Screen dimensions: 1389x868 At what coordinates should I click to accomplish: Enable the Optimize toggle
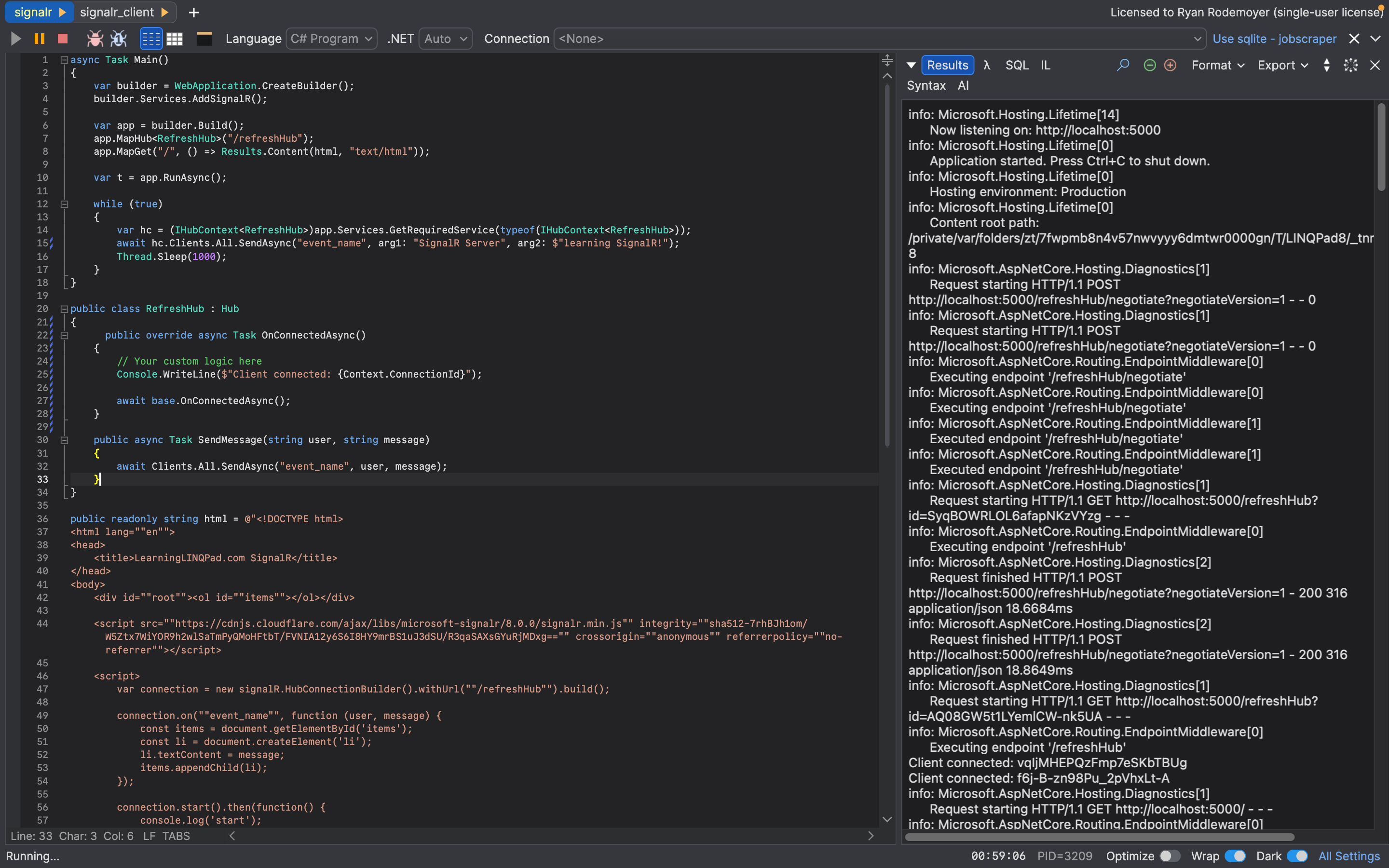point(1172,855)
